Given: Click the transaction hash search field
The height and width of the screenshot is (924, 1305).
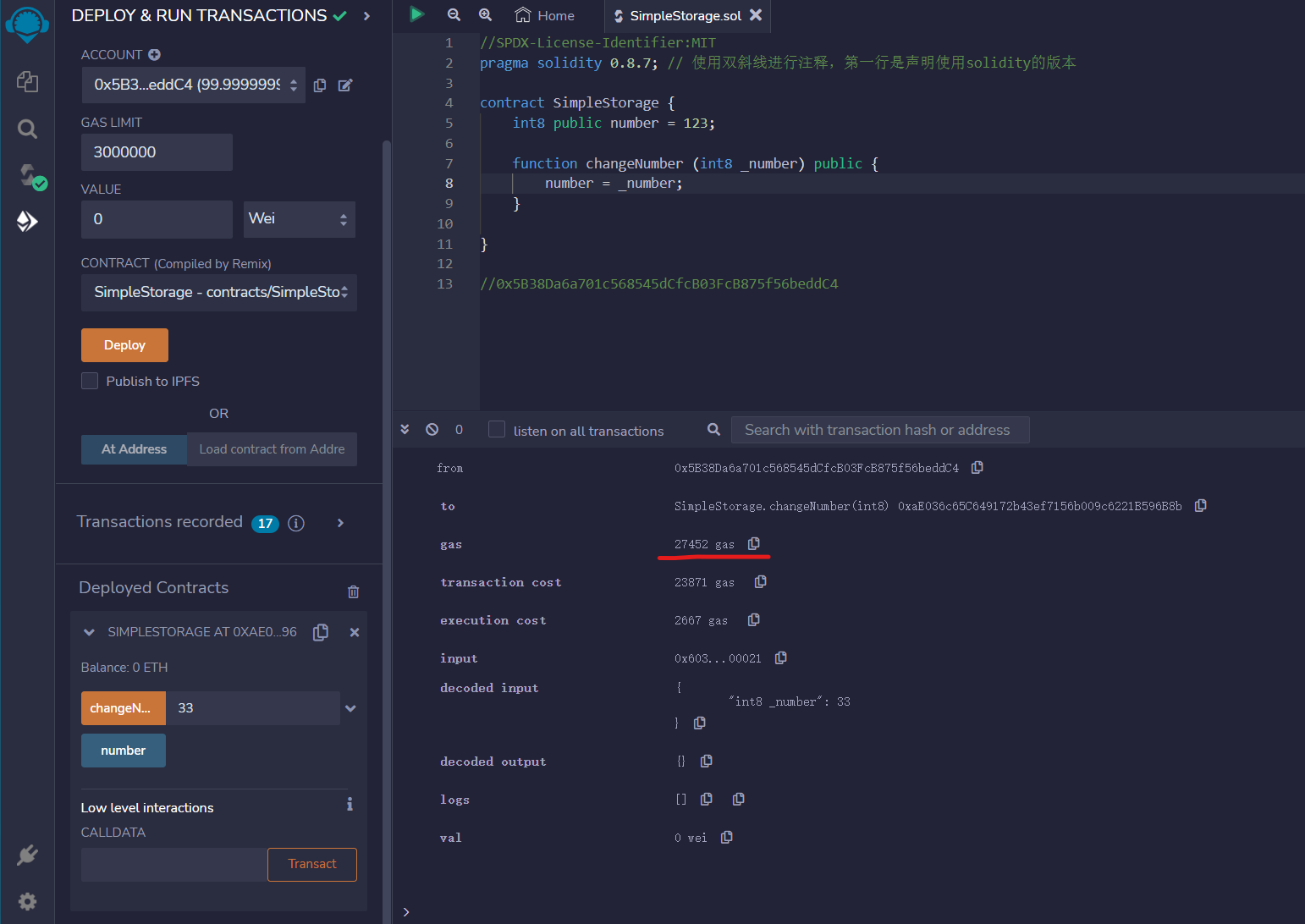Looking at the screenshot, I should (880, 430).
